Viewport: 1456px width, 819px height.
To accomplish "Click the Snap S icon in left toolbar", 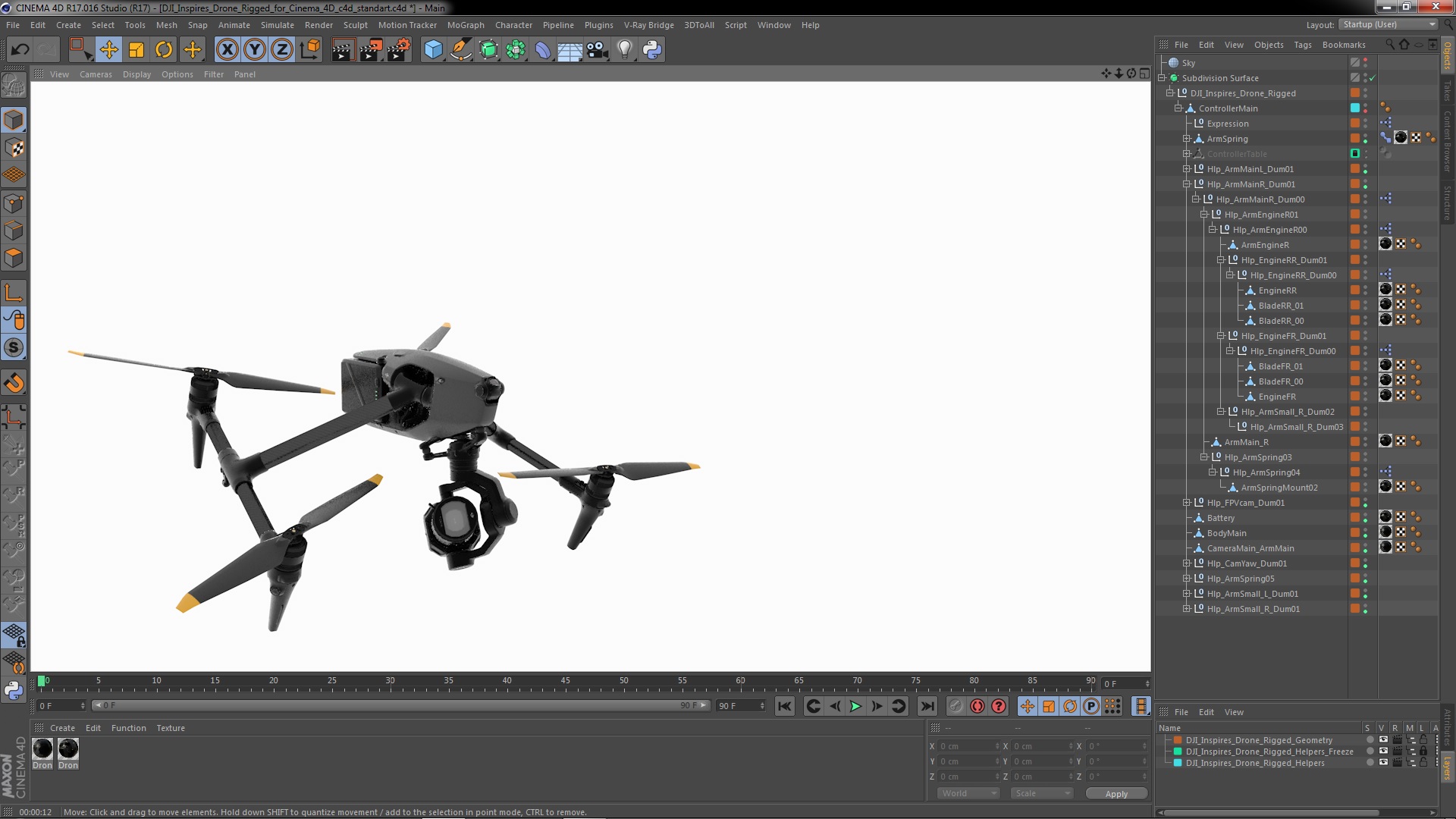I will 14,347.
